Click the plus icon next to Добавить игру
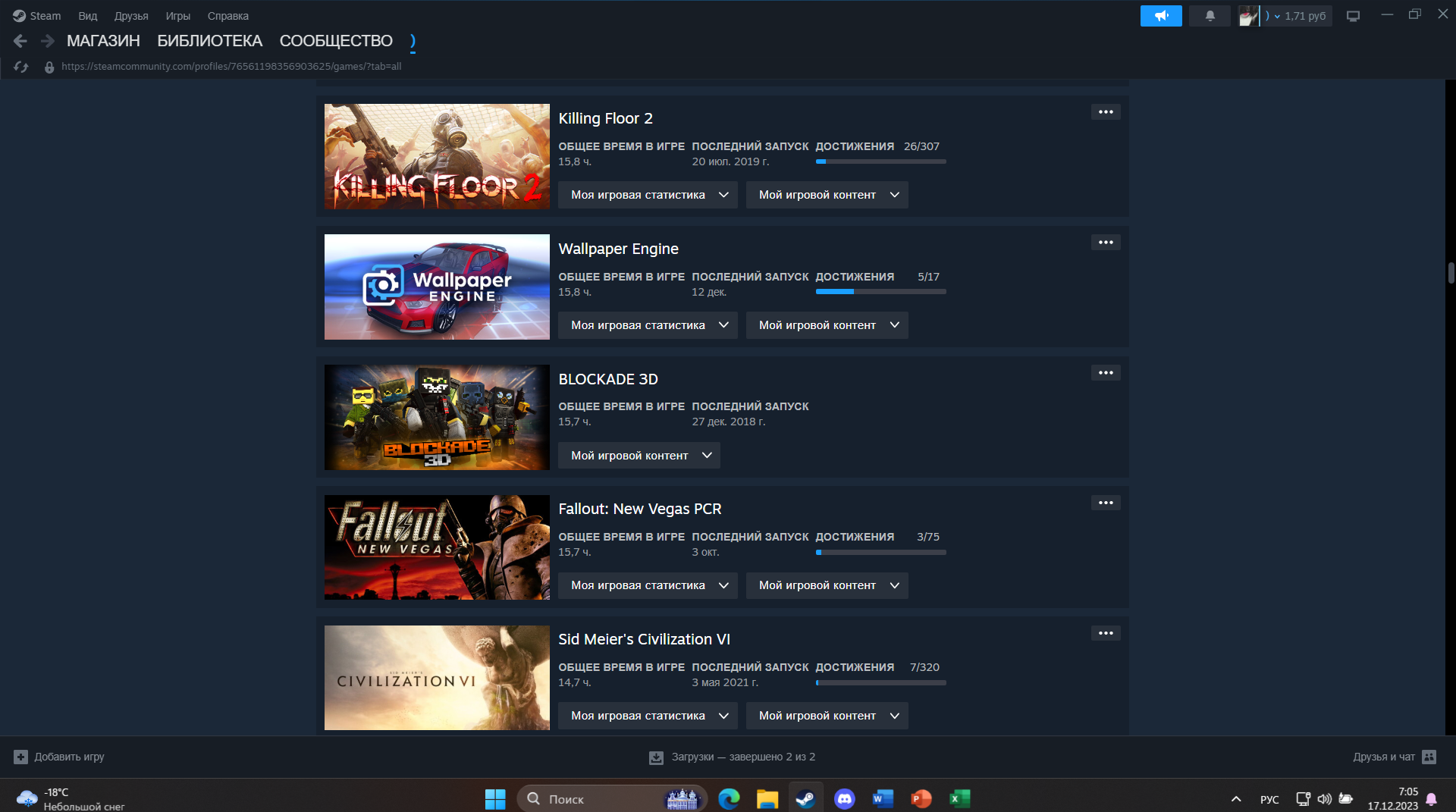Viewport: 1456px width, 812px height. (21, 757)
